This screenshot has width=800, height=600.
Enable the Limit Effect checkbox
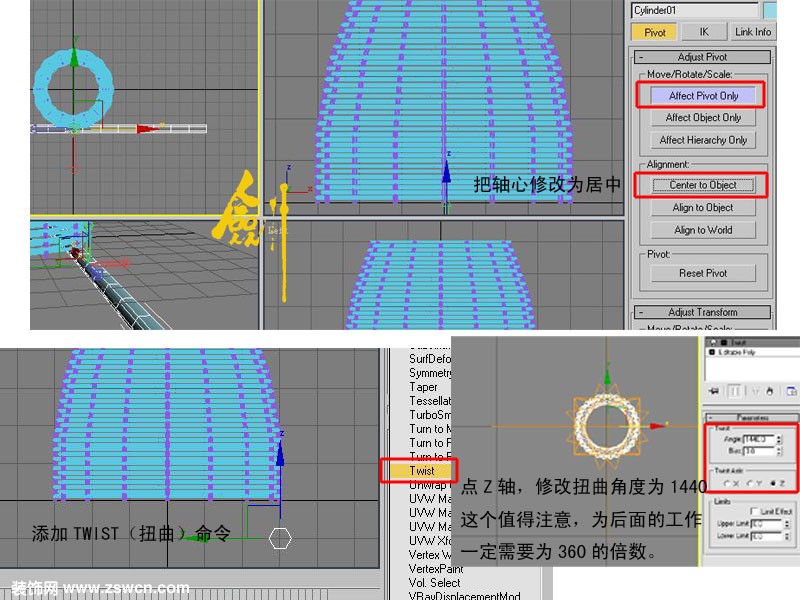click(754, 511)
